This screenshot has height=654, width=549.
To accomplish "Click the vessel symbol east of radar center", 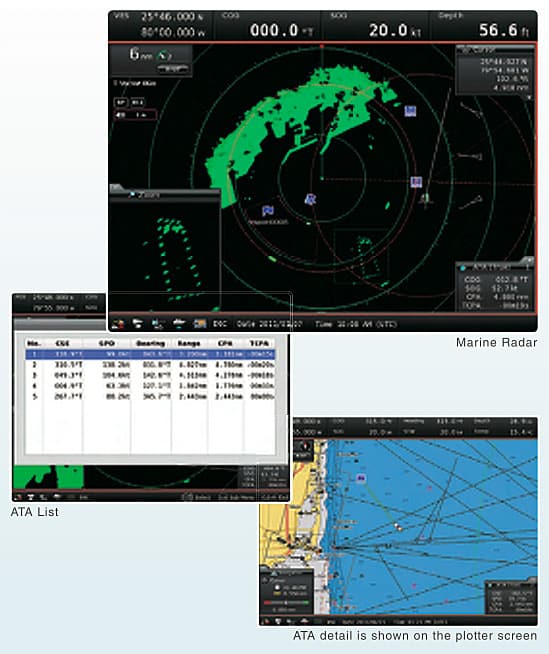I will pos(426,199).
